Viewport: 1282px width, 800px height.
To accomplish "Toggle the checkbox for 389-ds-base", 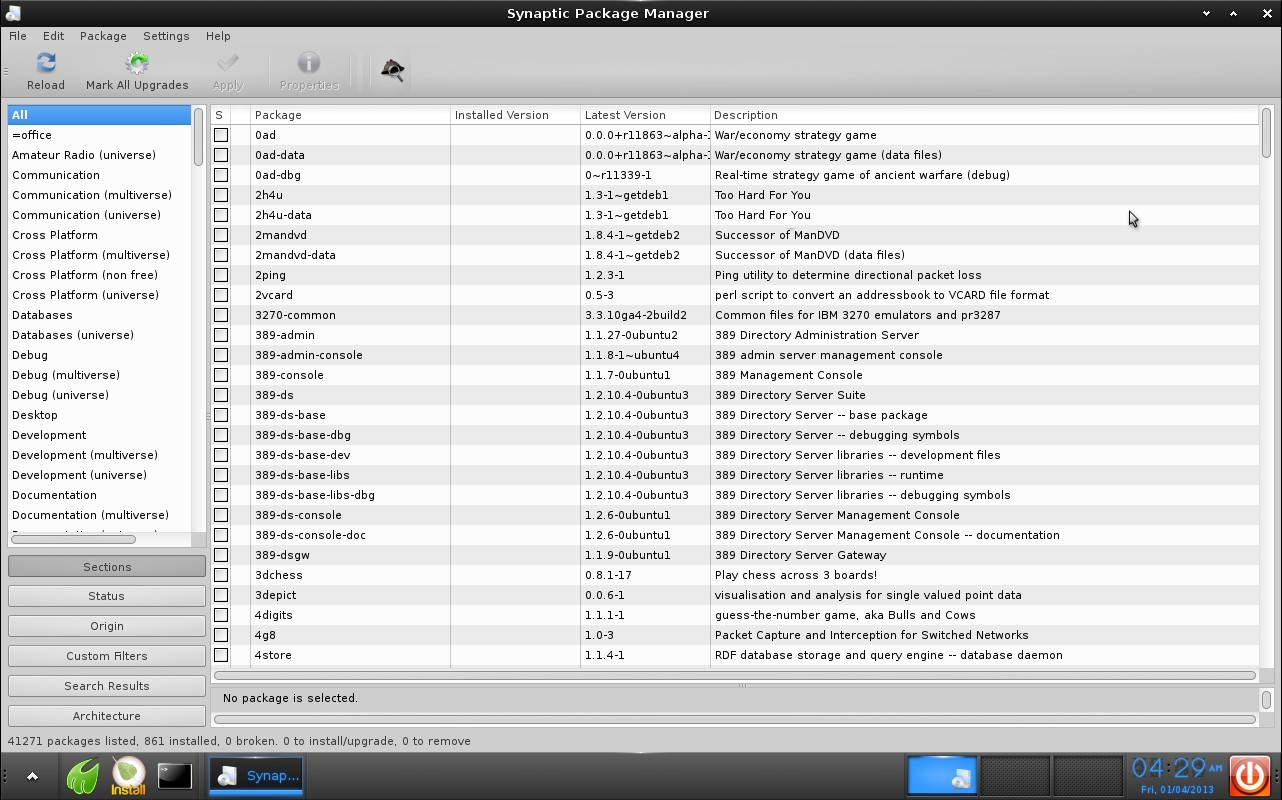I will [221, 415].
